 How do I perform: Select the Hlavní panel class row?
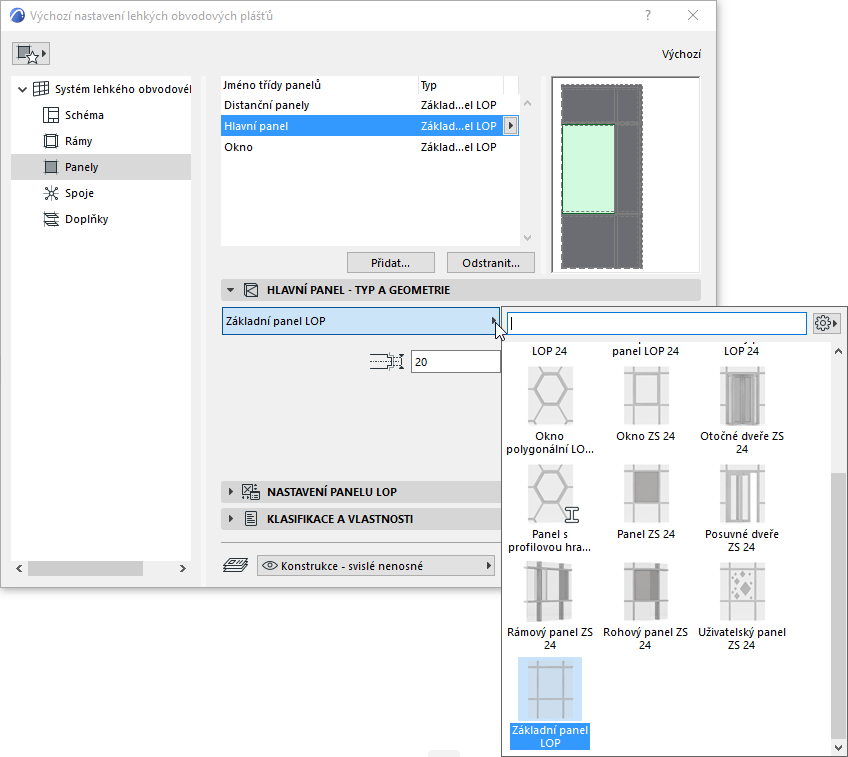coord(370,126)
